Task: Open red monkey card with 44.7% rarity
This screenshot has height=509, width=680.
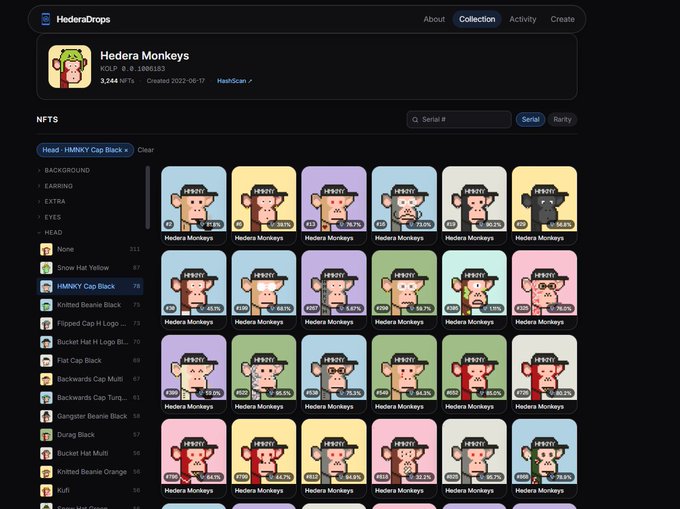Action: (264, 458)
